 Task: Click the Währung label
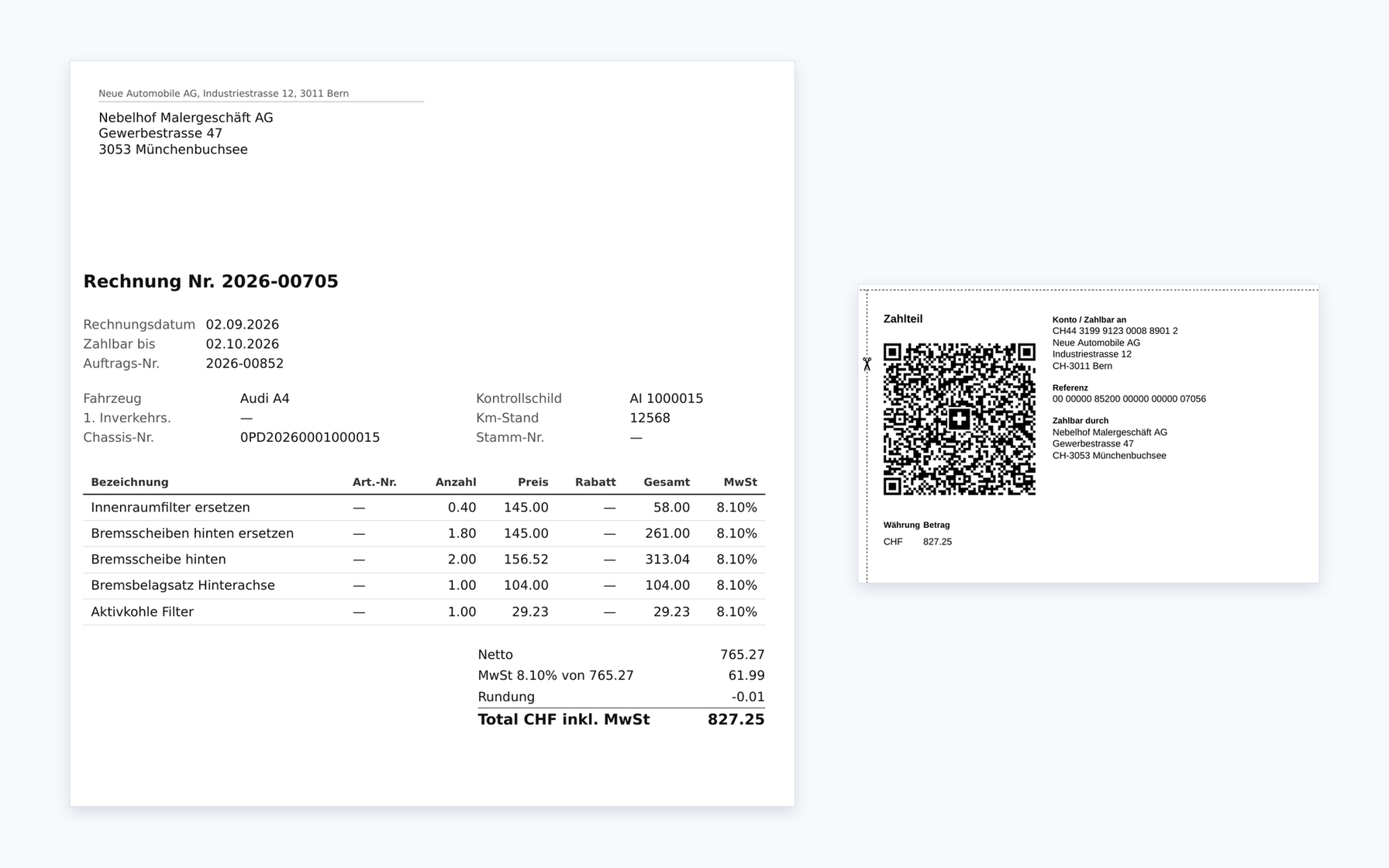901,525
